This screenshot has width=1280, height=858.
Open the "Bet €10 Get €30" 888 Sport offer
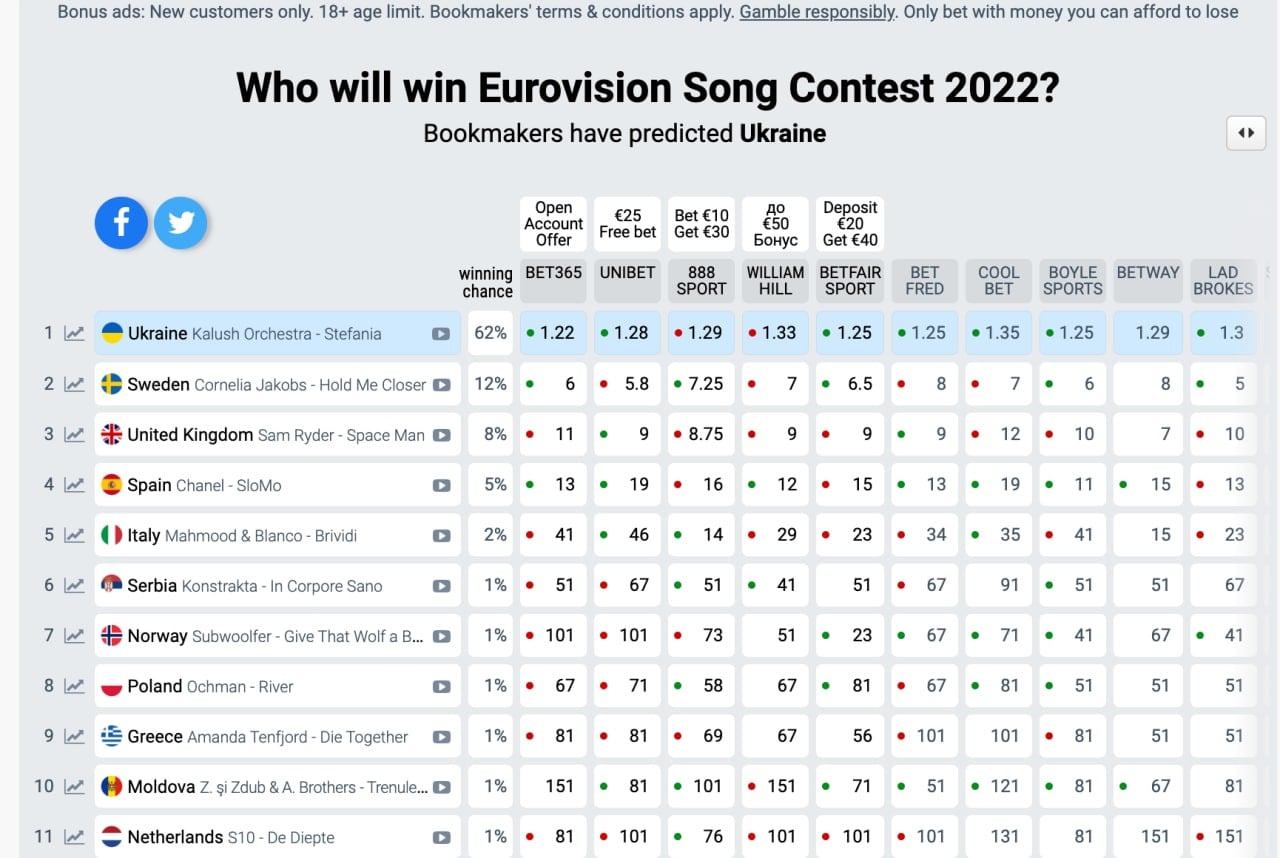point(701,223)
